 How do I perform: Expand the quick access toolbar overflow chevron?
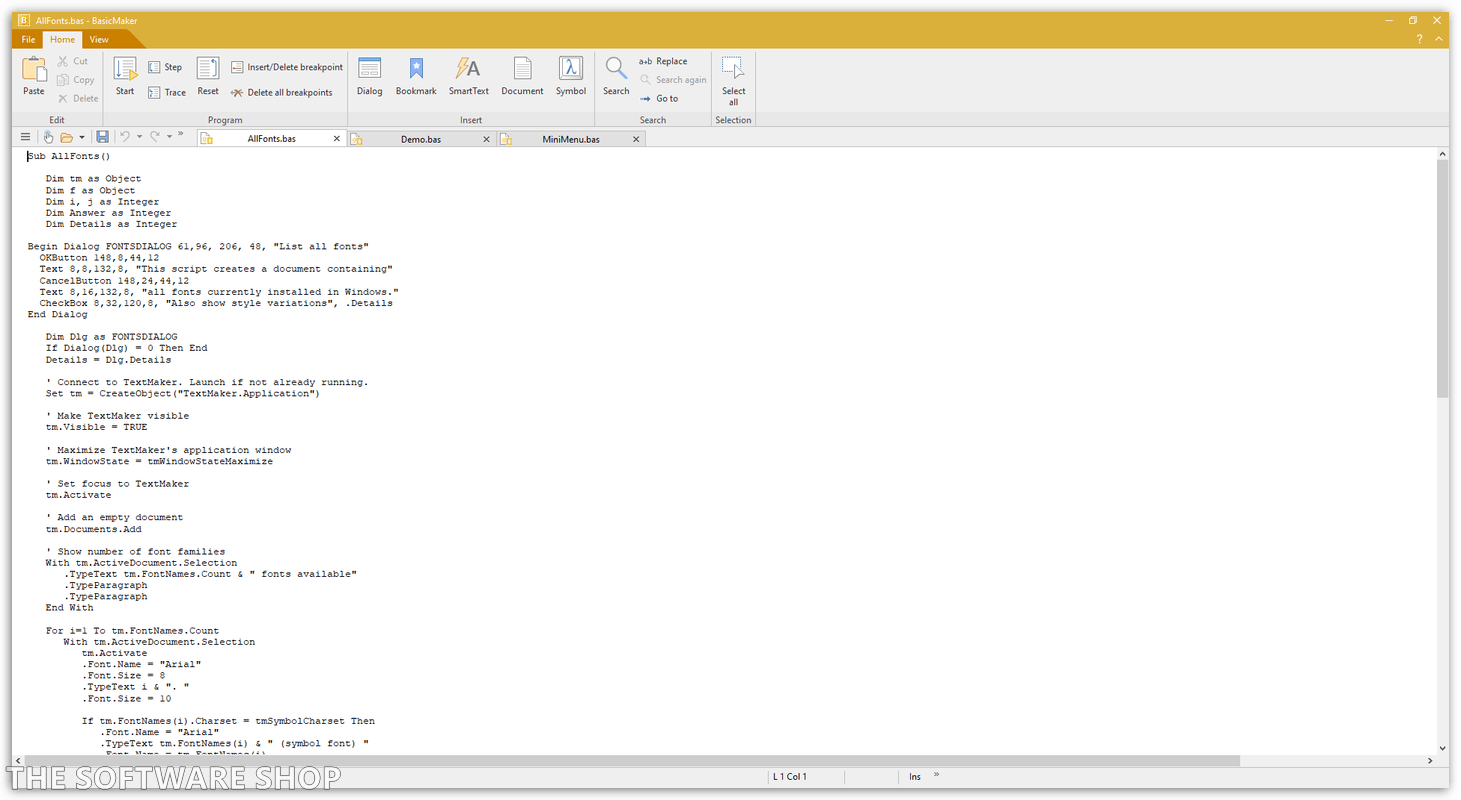coord(181,135)
